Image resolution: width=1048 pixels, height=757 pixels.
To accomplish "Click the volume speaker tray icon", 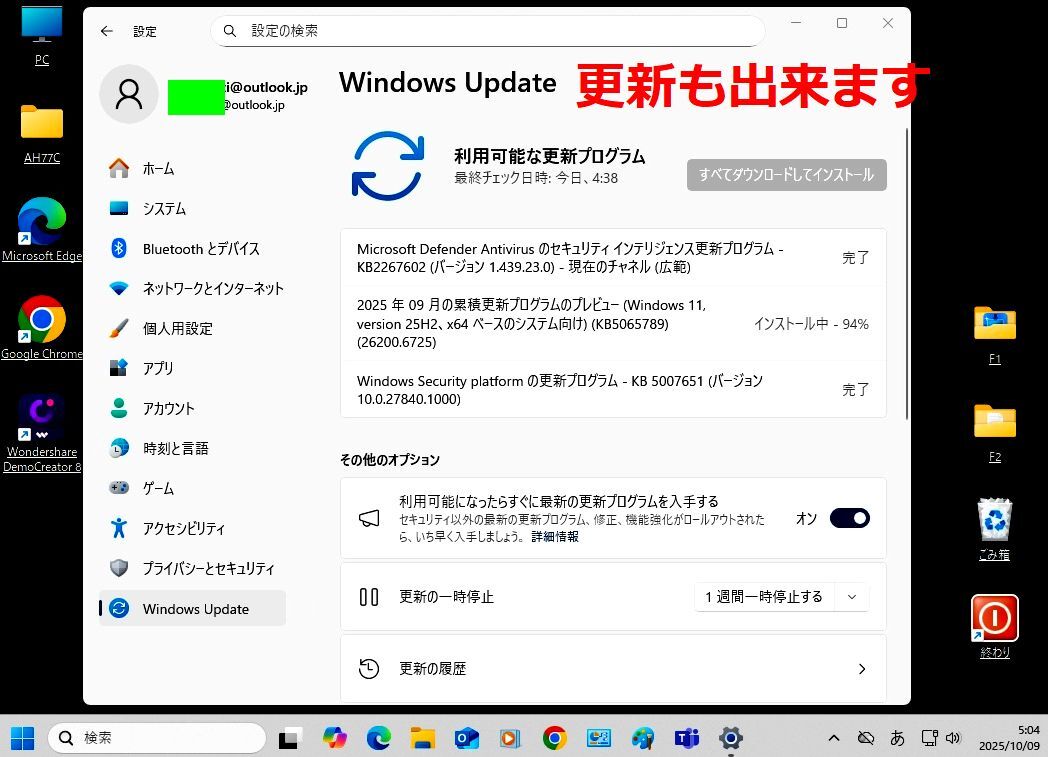I will pyautogui.click(x=953, y=738).
